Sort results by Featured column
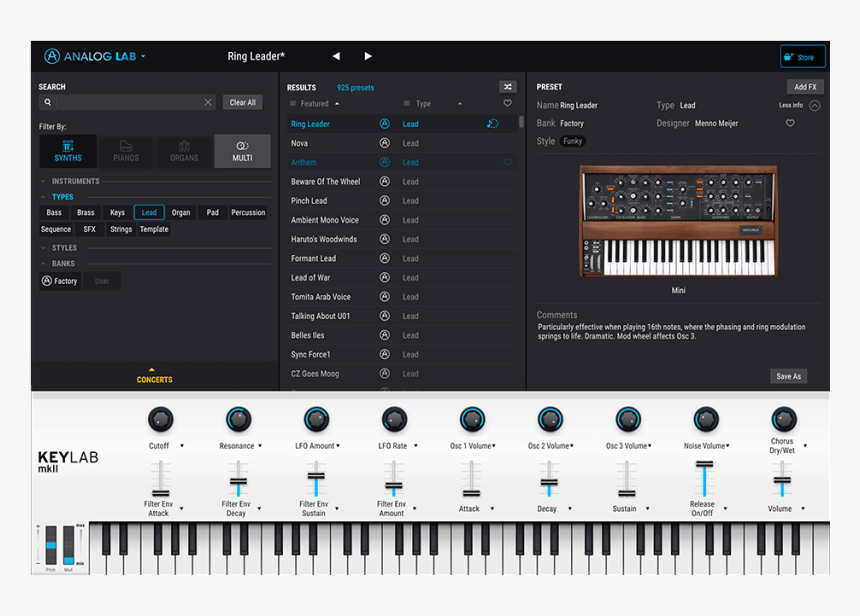Screen dimensions: 860x616 tap(315, 104)
